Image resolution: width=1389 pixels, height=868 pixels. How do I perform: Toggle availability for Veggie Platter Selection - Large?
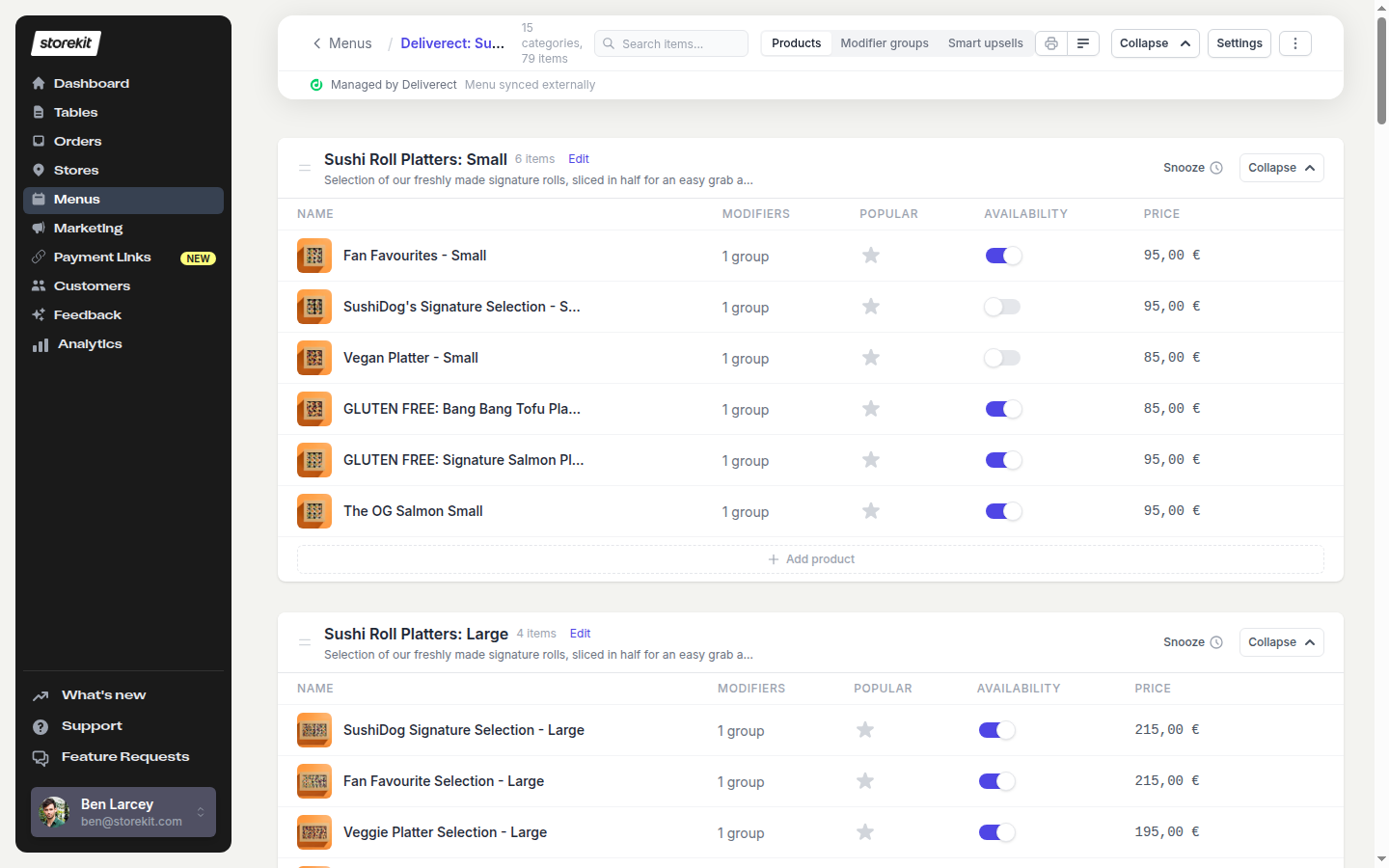click(x=996, y=832)
